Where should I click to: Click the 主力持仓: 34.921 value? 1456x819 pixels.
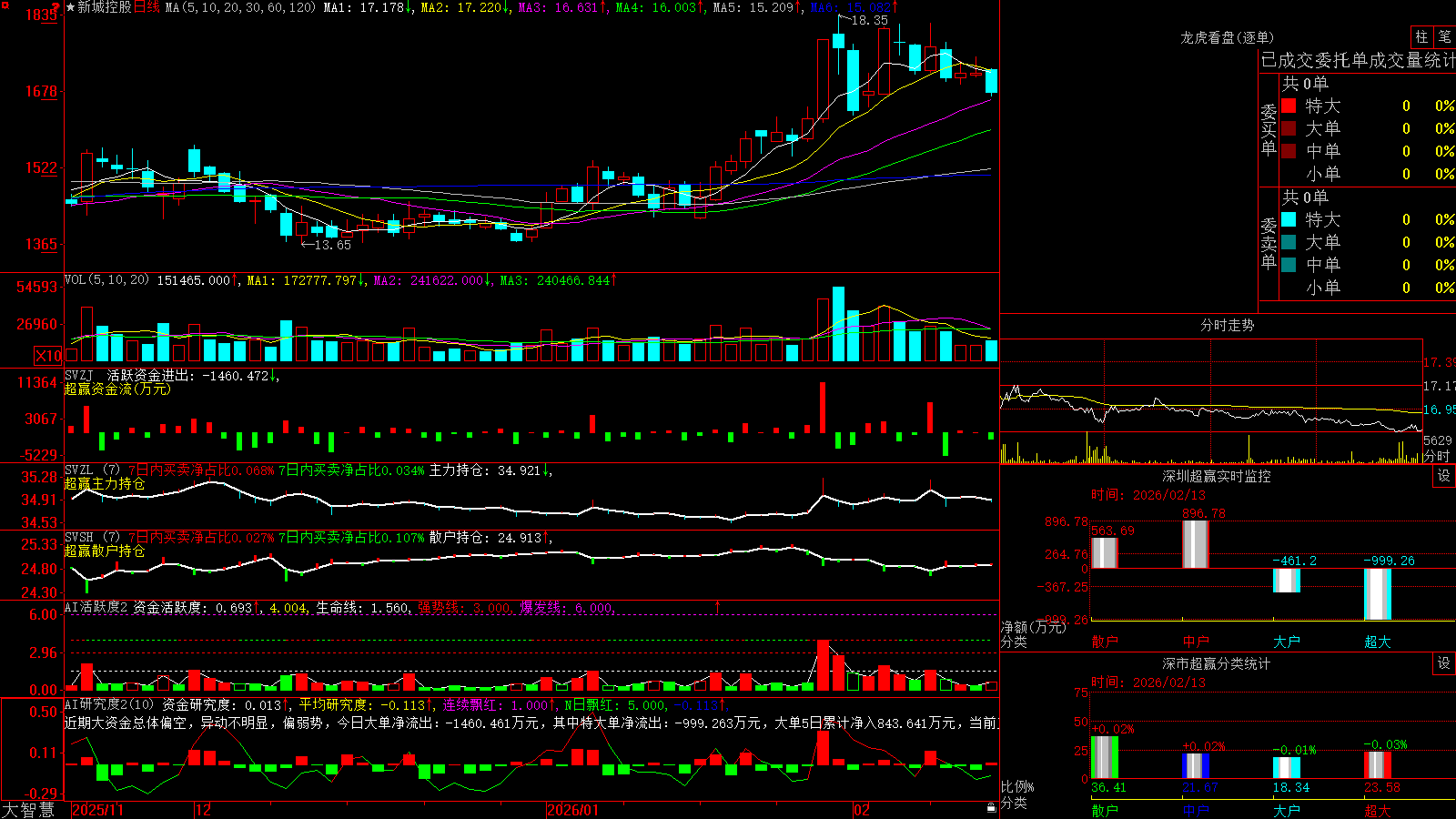(x=486, y=470)
